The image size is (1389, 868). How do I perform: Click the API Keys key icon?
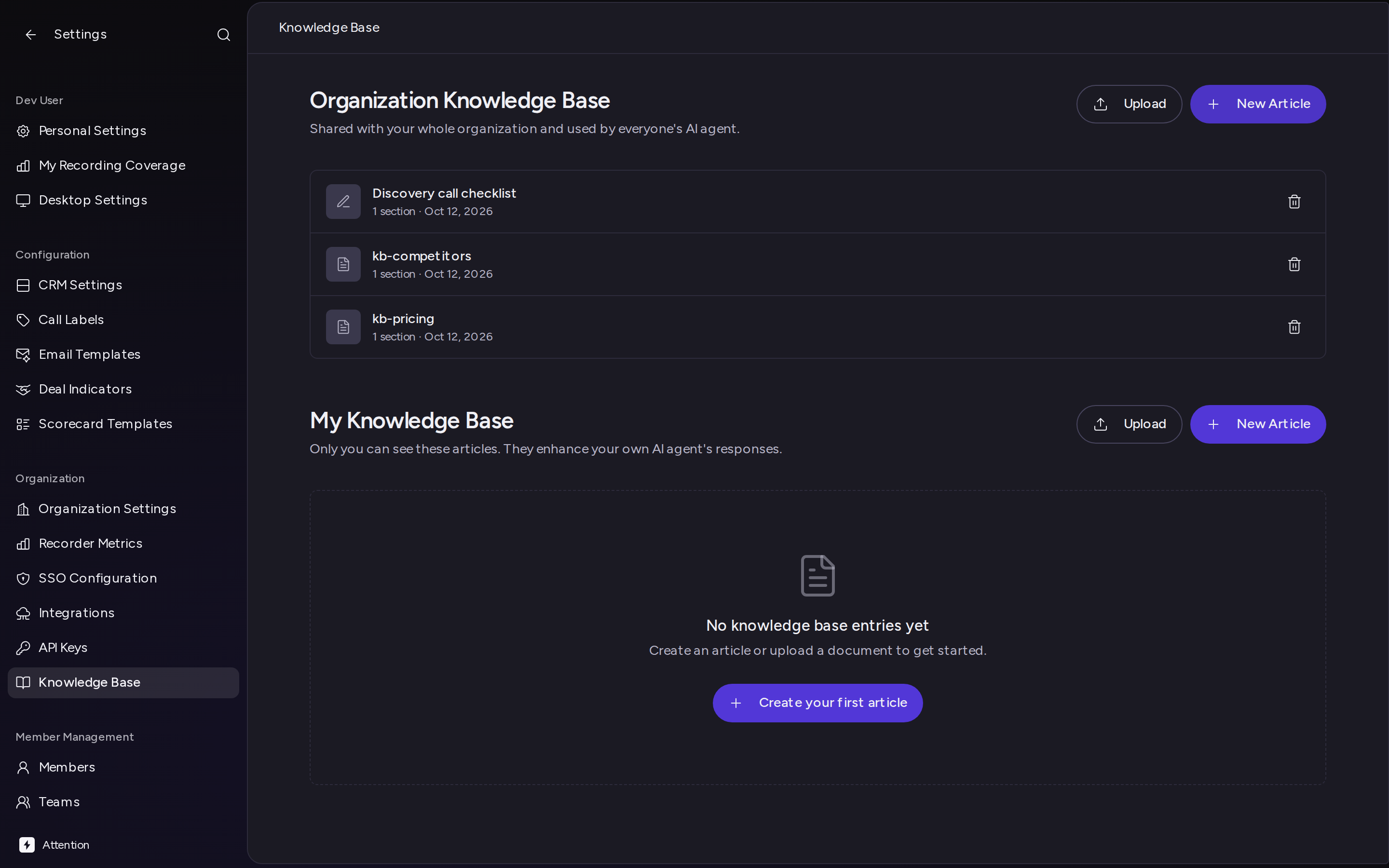[x=23, y=648]
